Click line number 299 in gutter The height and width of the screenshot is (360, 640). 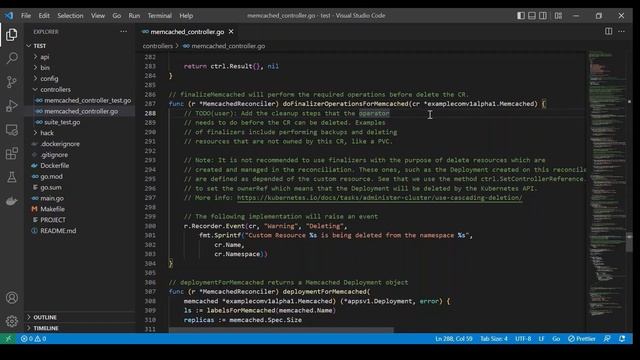click(x=150, y=216)
